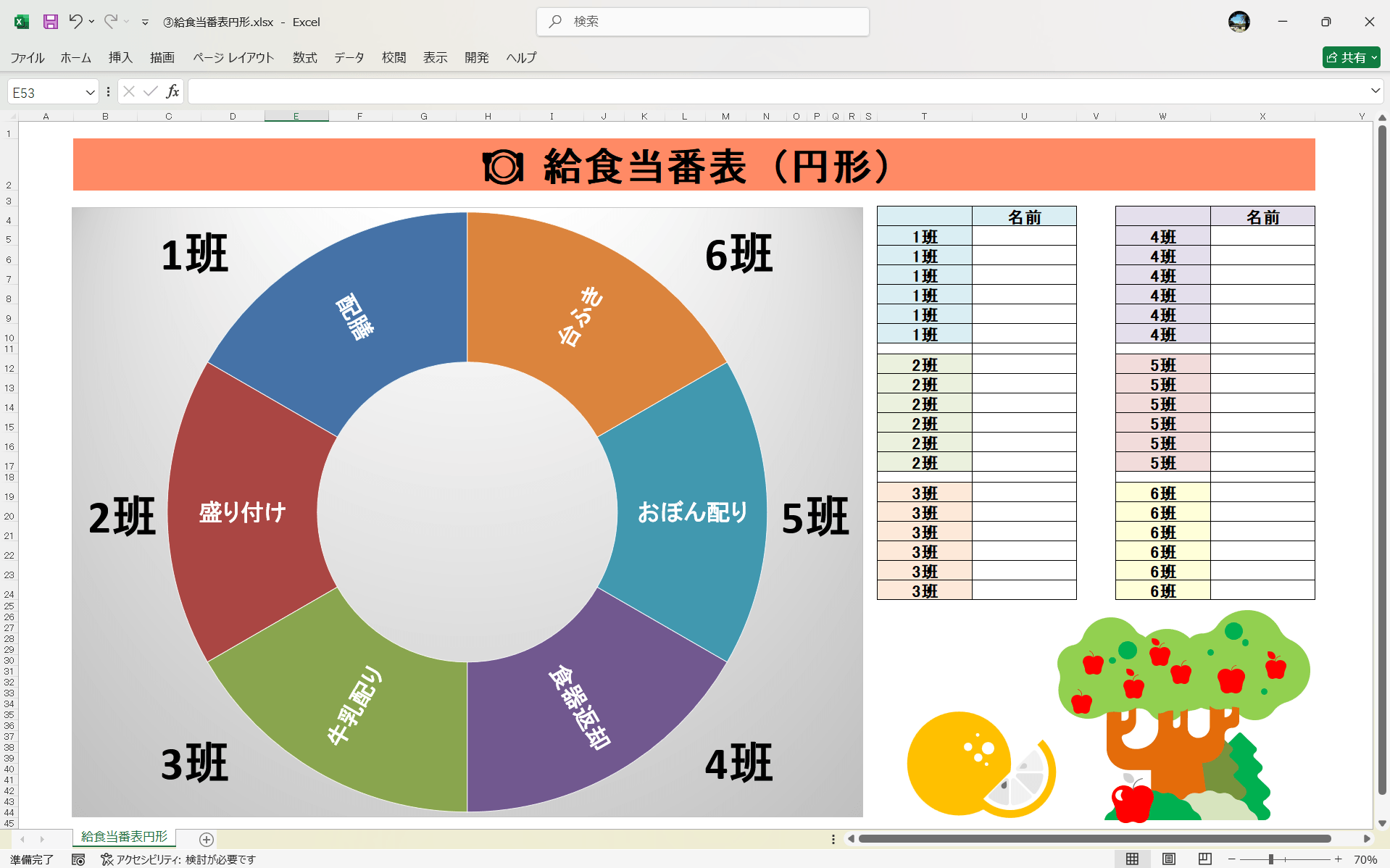Select Page Break Preview in the status bar

pyautogui.click(x=1205, y=859)
